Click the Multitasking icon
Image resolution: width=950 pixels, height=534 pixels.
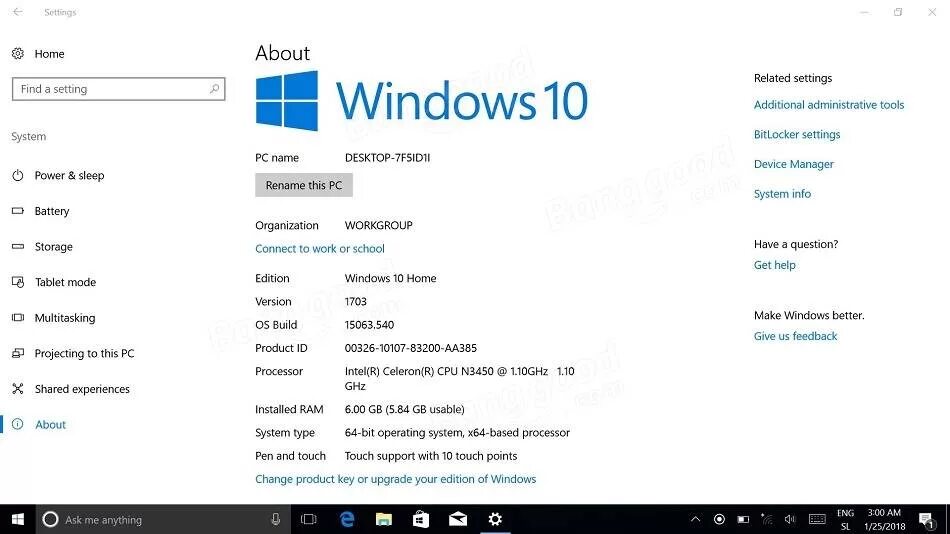[18, 318]
